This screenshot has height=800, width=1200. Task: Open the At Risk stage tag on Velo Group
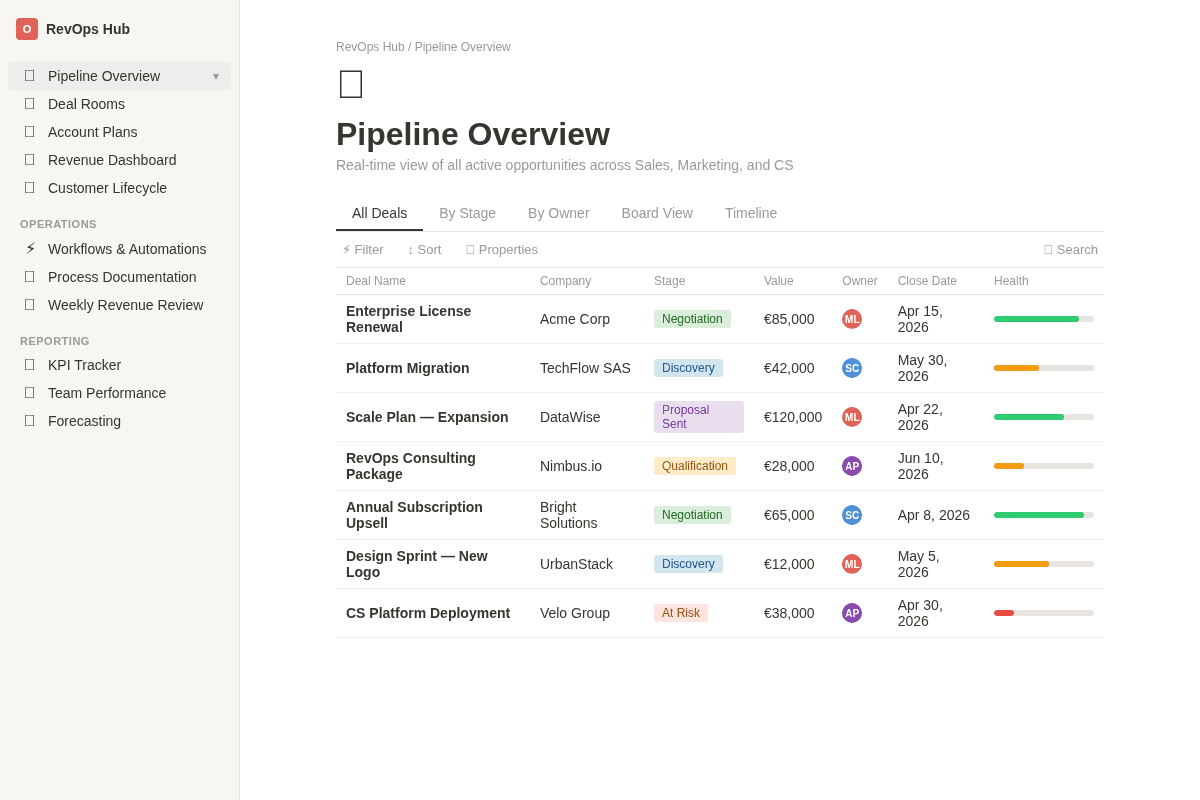(681, 613)
